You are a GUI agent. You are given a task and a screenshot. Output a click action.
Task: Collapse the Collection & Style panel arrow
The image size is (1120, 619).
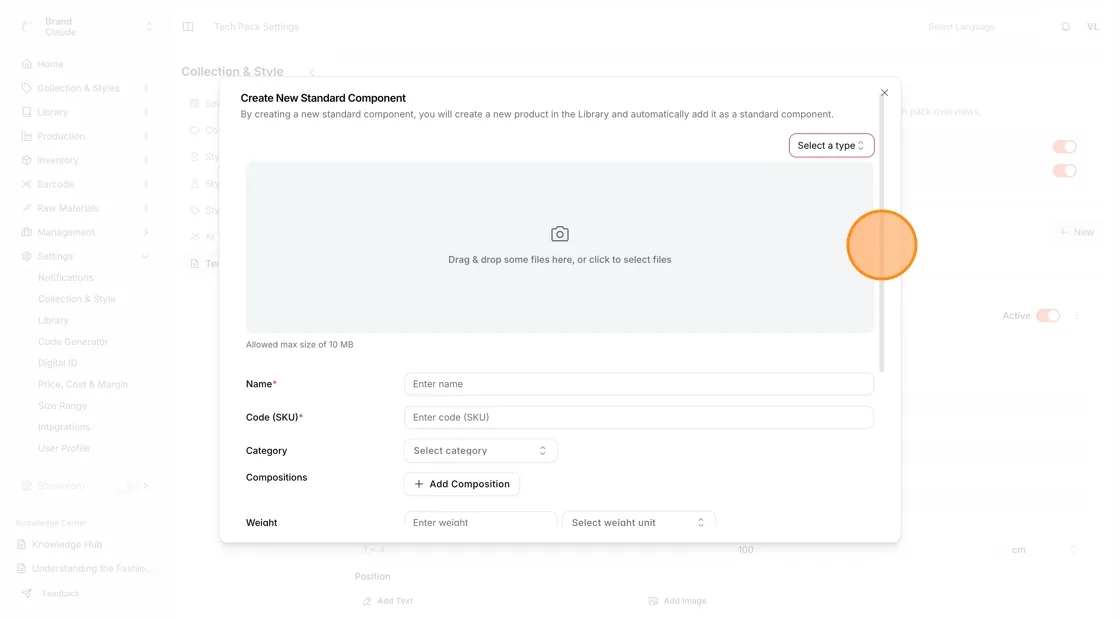tap(312, 72)
